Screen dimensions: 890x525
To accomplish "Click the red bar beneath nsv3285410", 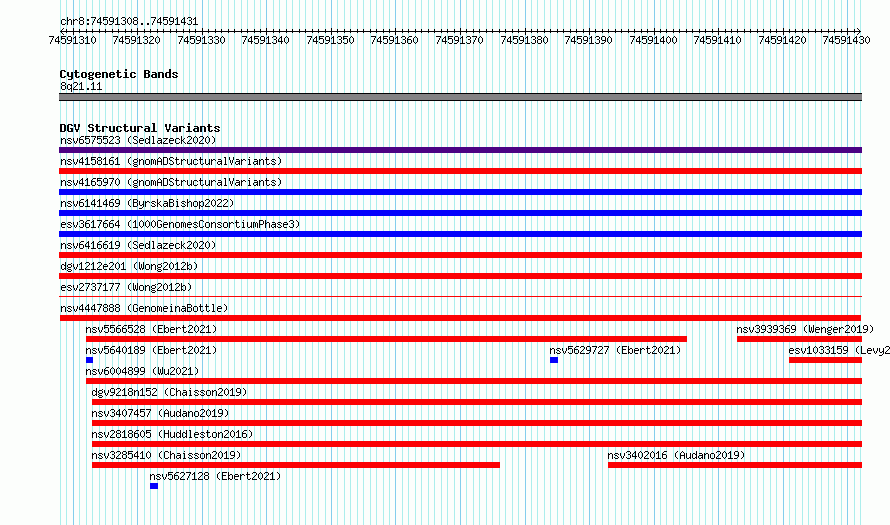I will (296, 465).
